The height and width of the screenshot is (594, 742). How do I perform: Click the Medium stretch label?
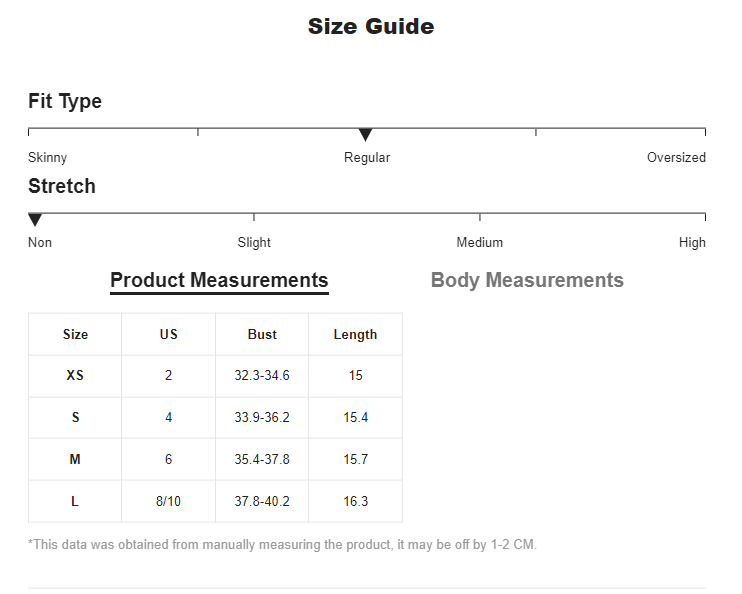click(480, 243)
